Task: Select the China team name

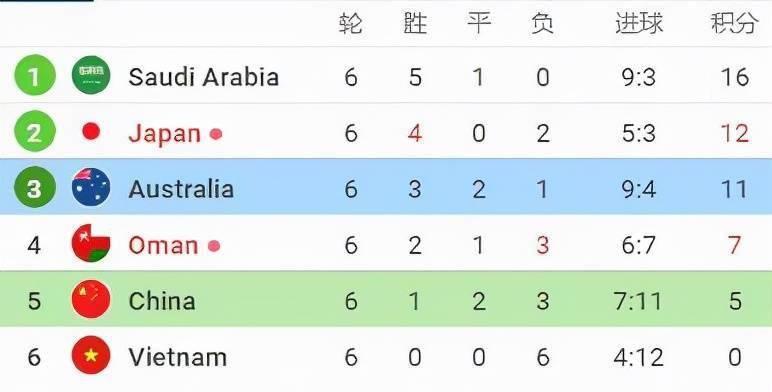Action: [161, 301]
